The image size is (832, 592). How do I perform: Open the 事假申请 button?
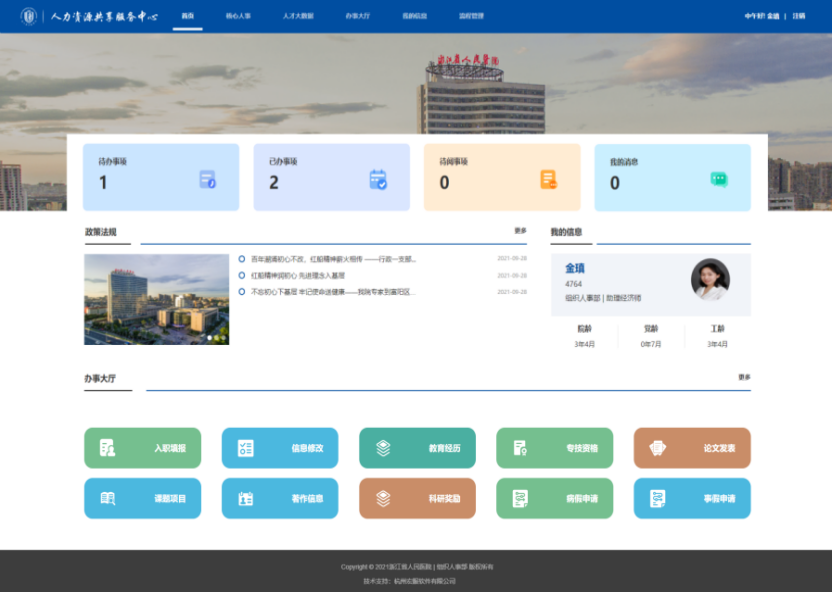tap(692, 498)
